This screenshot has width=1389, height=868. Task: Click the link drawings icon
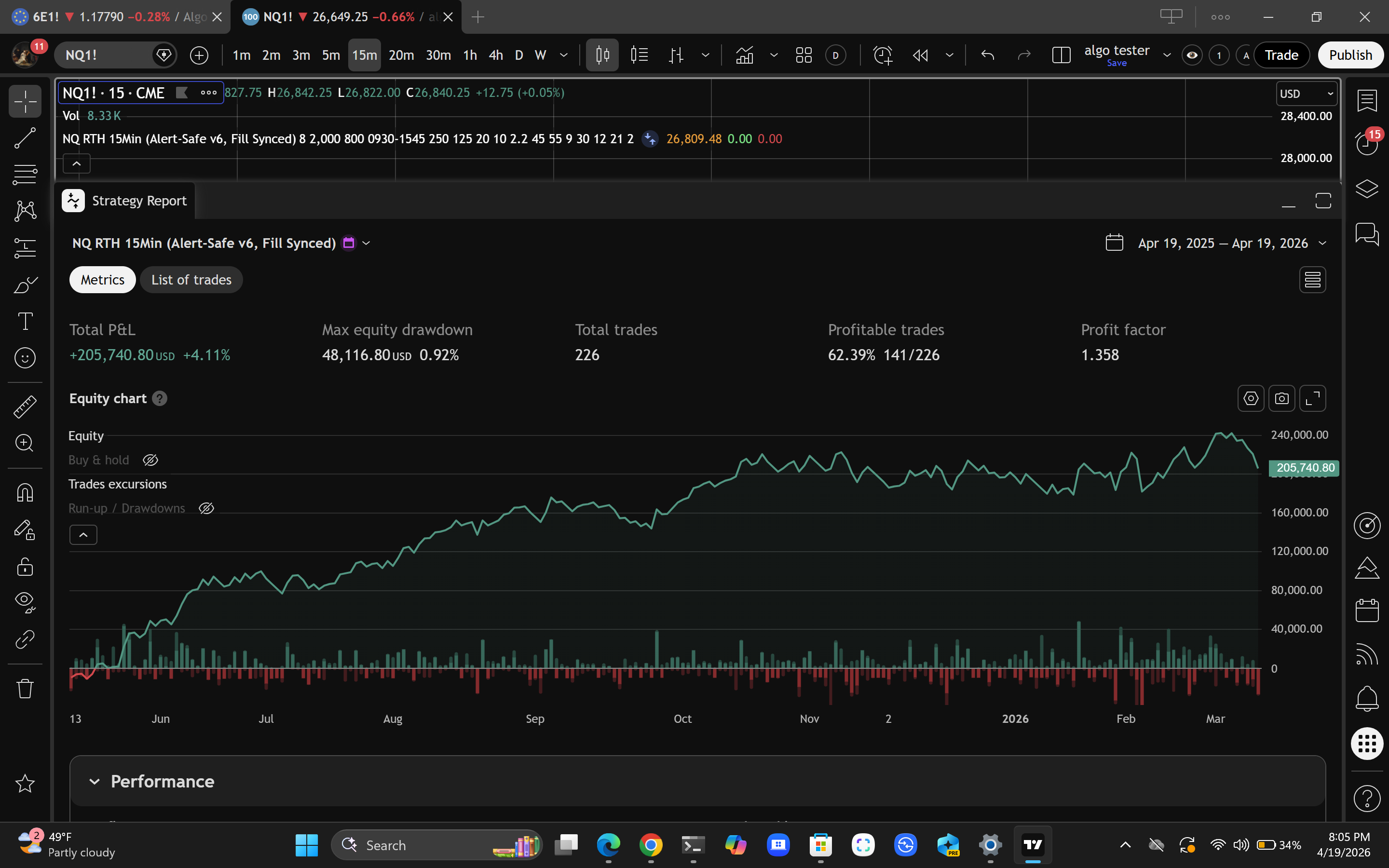(25, 639)
